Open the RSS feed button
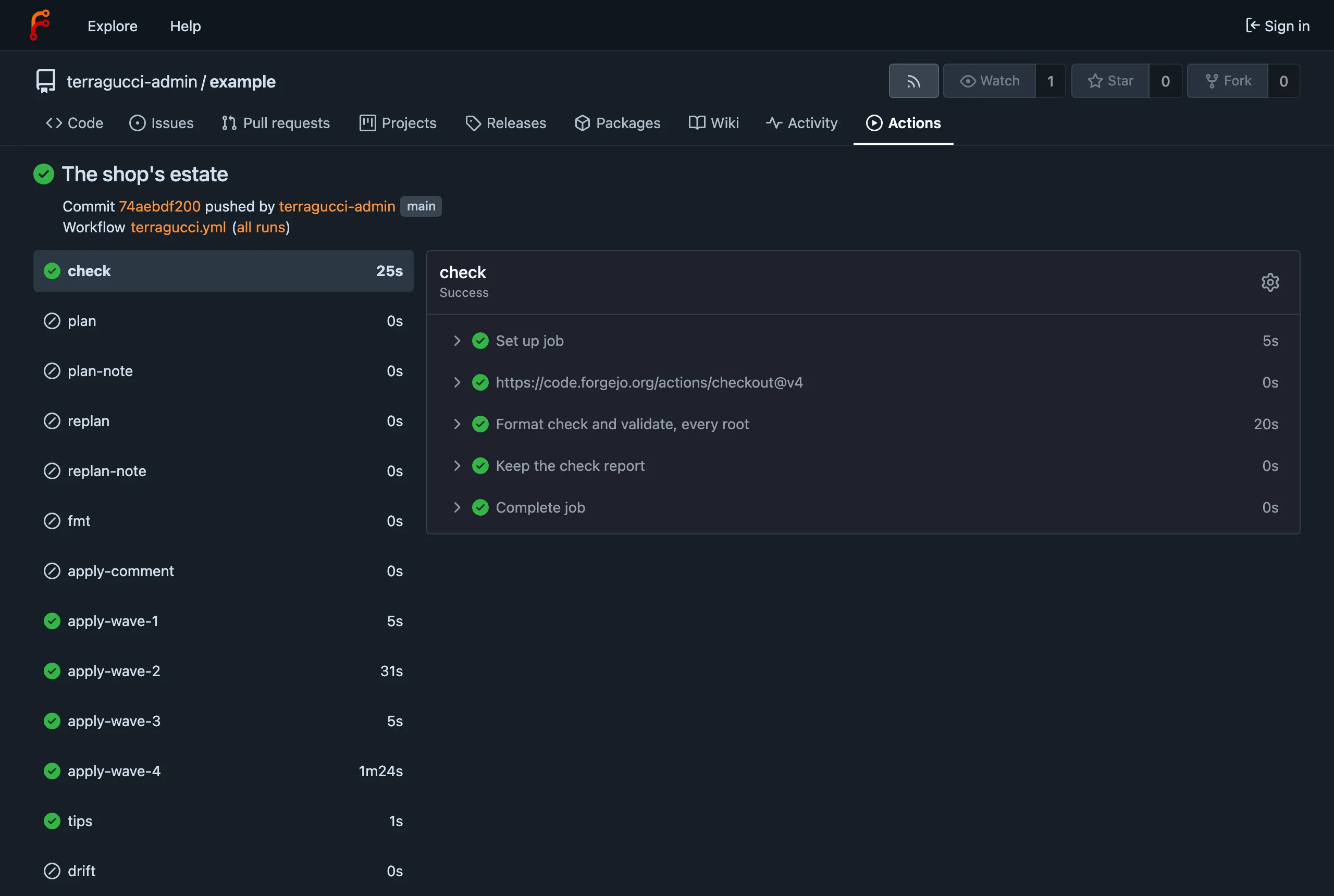The height and width of the screenshot is (896, 1334). 913,81
